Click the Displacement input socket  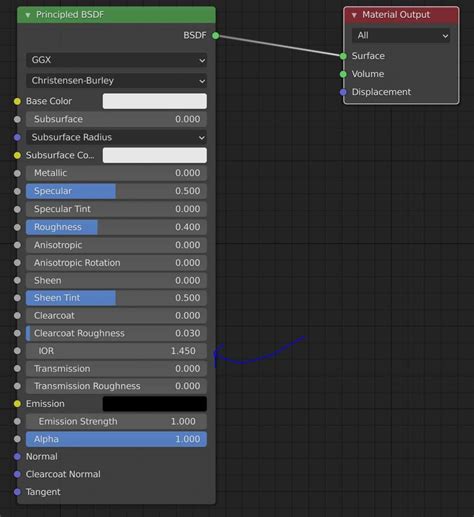click(343, 92)
